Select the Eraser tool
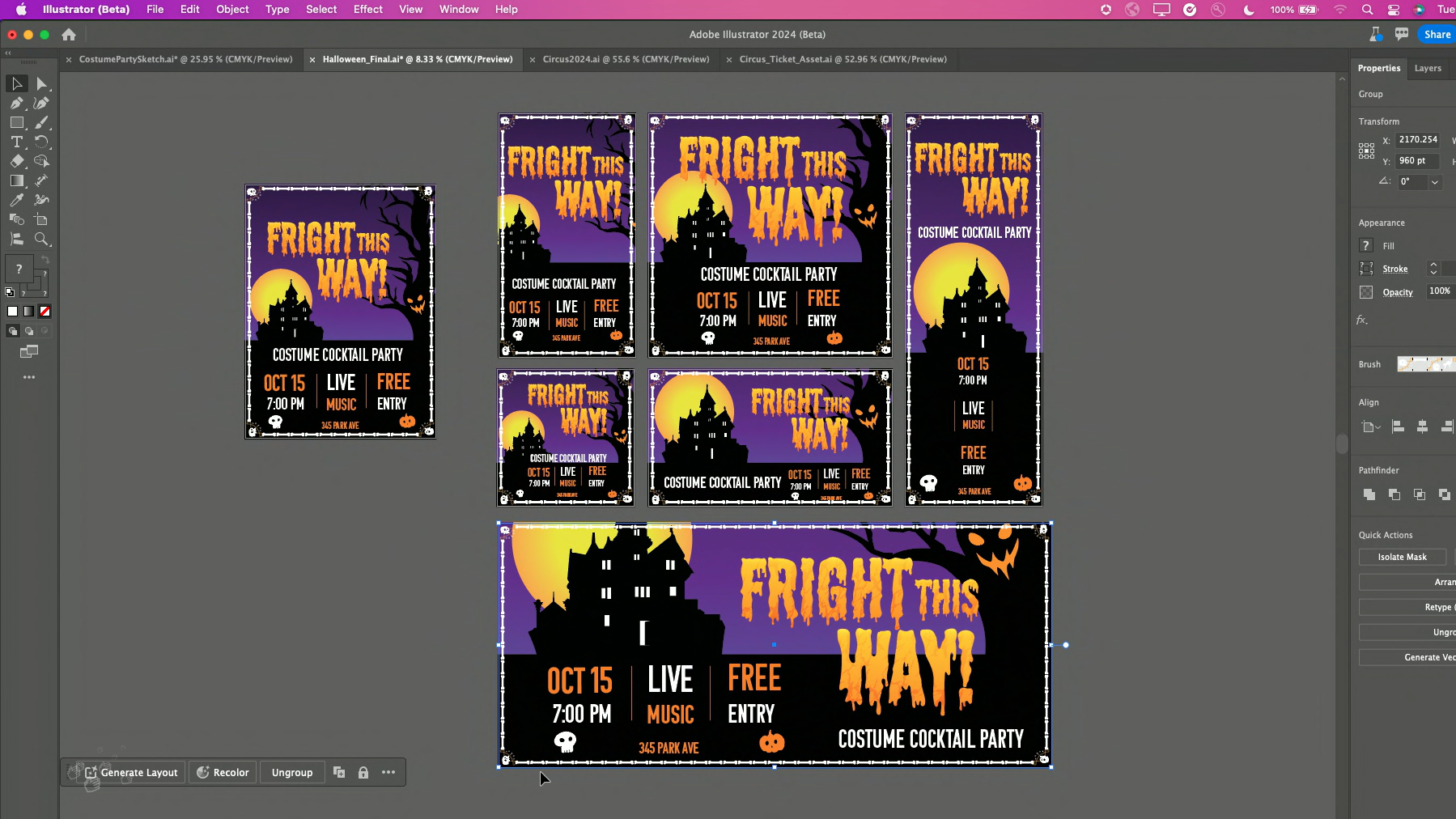The width and height of the screenshot is (1456, 819). pos(17,161)
